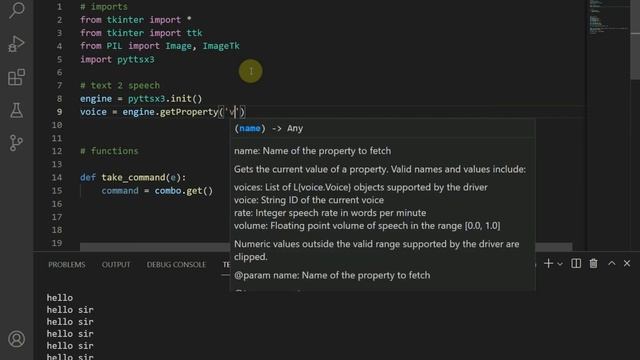Click 'volume: Floating point volume' tooltip line
Screen dimensions: 640x360
coord(367,226)
